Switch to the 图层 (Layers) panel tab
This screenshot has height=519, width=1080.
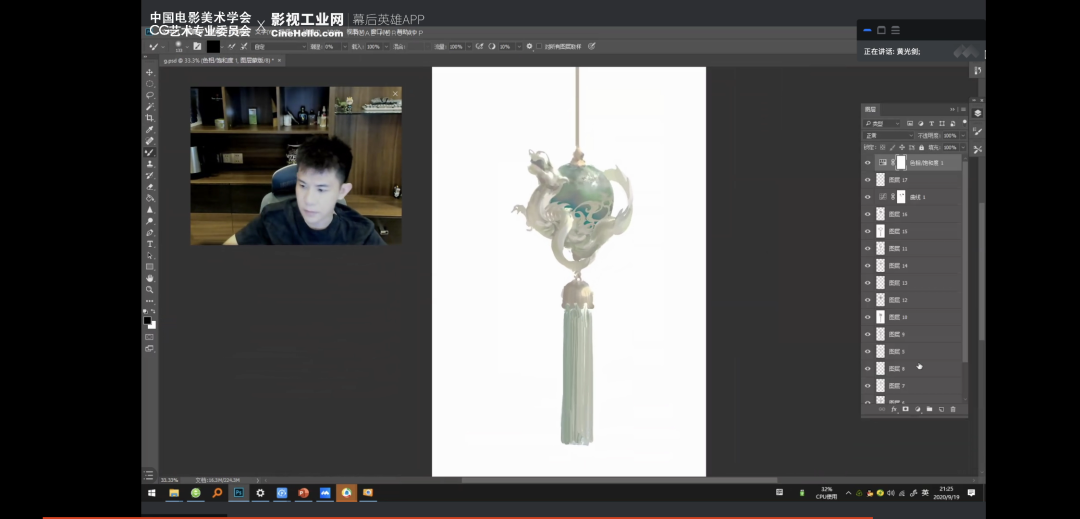point(870,109)
